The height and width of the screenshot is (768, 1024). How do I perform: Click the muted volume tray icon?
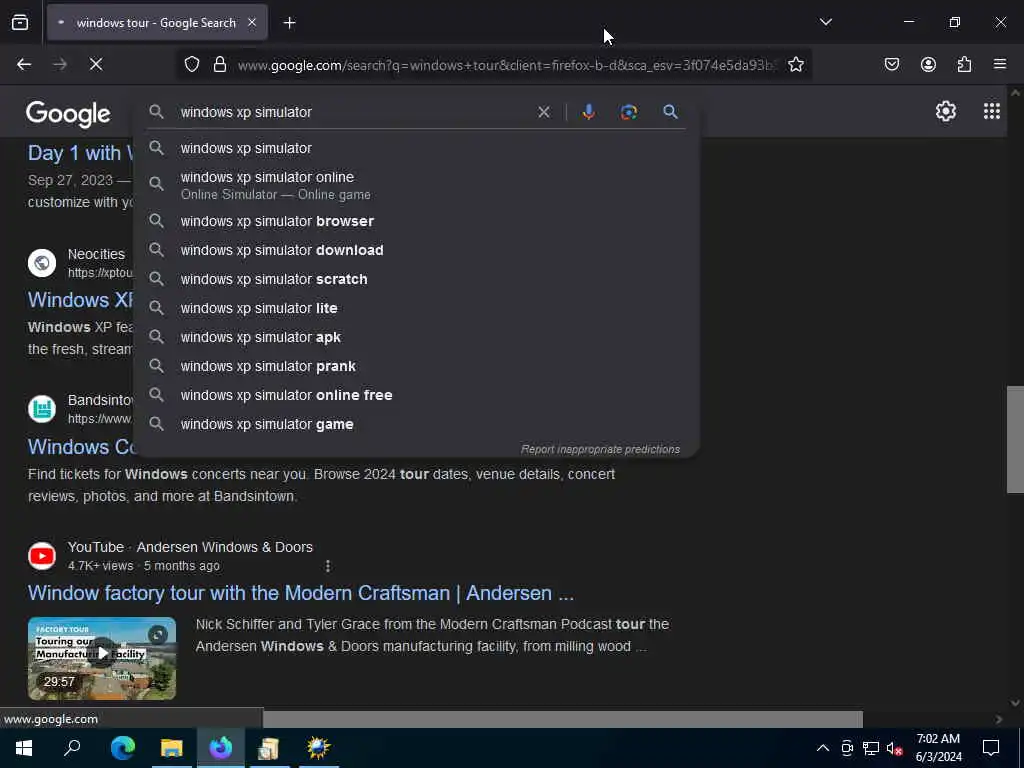[x=895, y=748]
